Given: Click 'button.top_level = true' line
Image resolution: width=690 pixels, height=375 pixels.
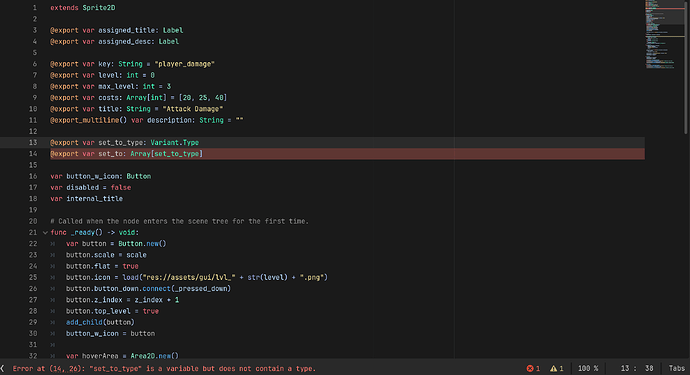Looking at the screenshot, I should pos(113,311).
